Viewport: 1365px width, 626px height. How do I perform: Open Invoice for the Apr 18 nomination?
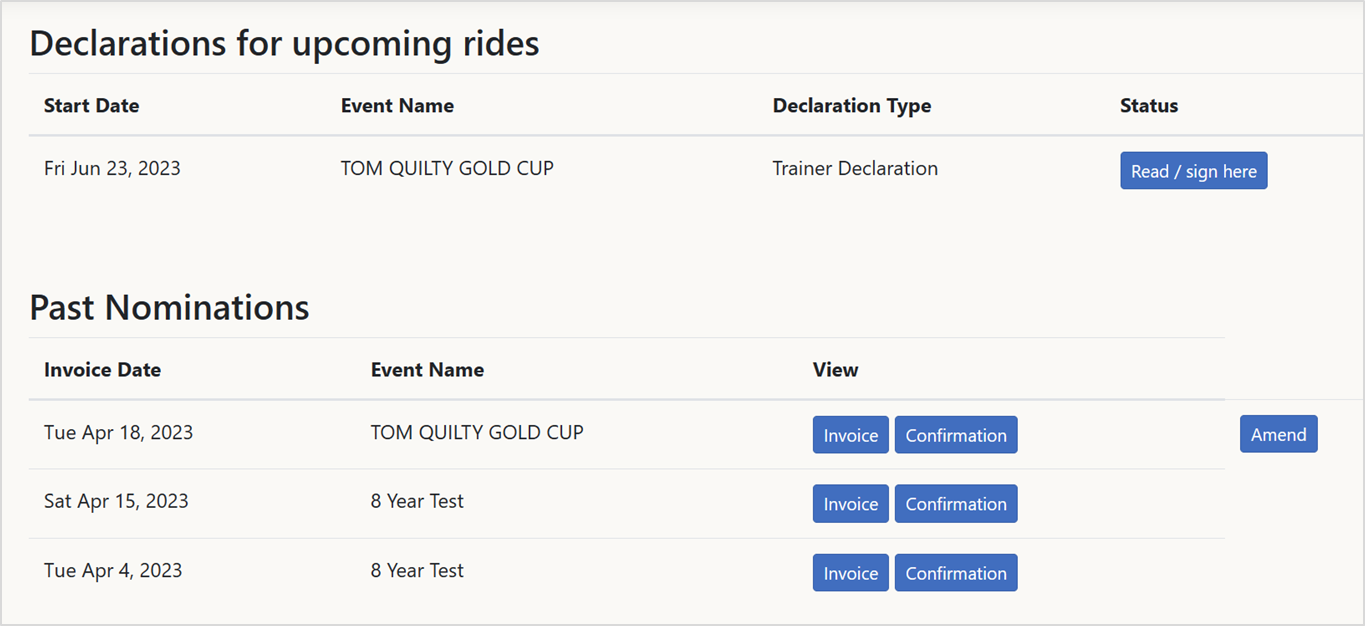click(850, 435)
